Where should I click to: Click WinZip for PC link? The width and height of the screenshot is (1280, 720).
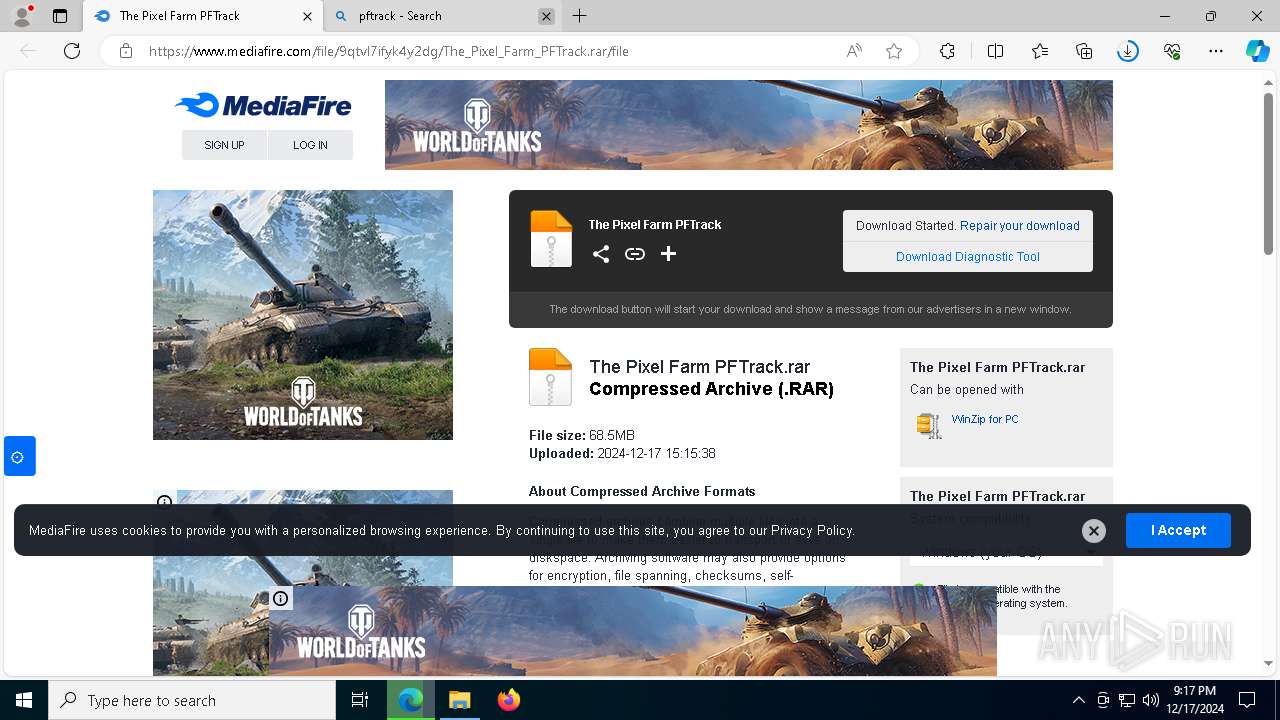tap(985, 419)
